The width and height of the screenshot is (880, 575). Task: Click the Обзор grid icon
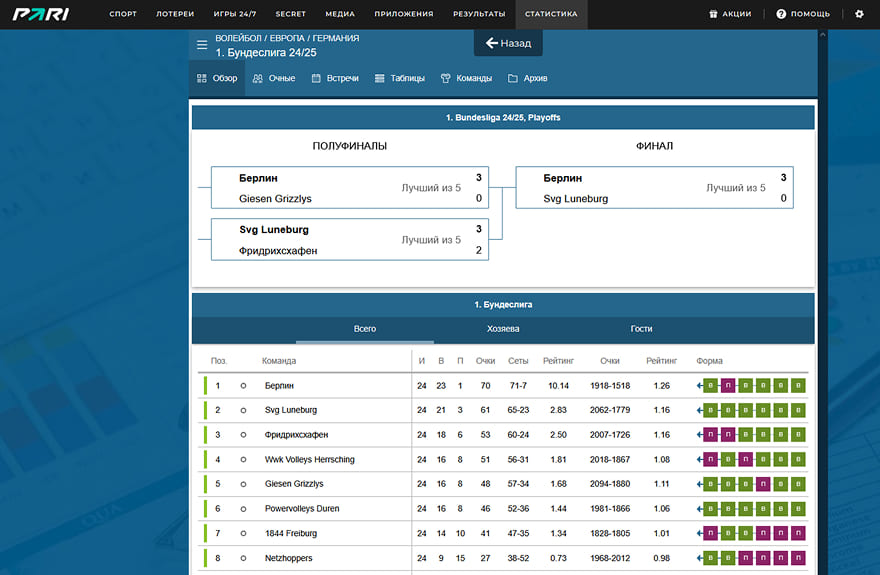pos(202,79)
